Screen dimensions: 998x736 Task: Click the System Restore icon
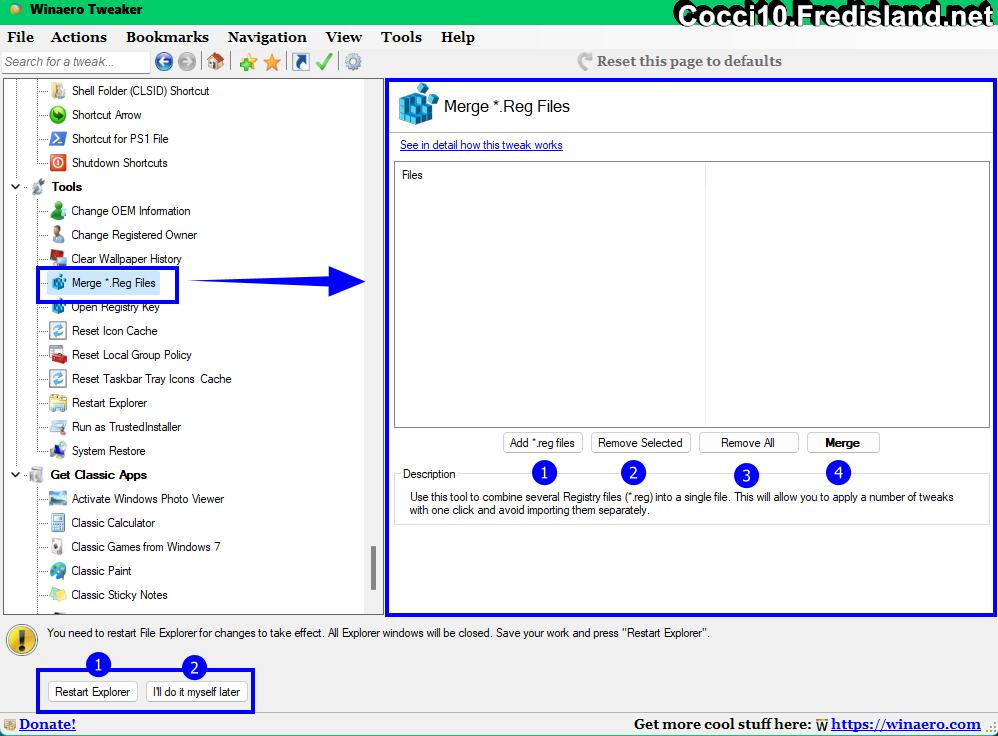tap(58, 451)
